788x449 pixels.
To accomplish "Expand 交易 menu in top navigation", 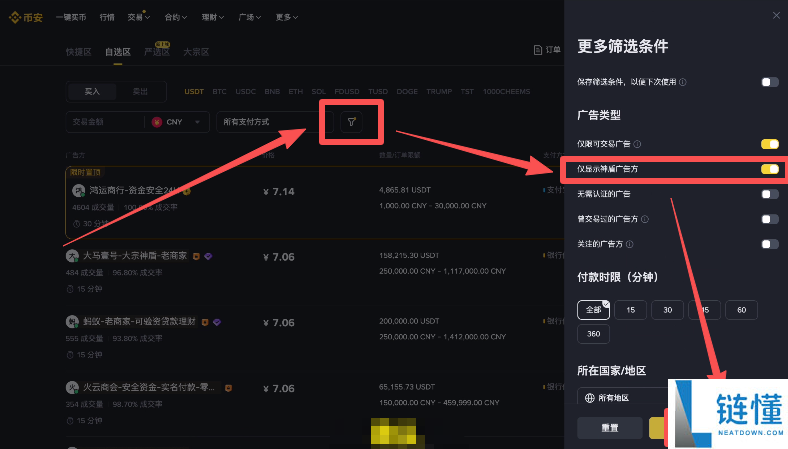I will (x=138, y=17).
